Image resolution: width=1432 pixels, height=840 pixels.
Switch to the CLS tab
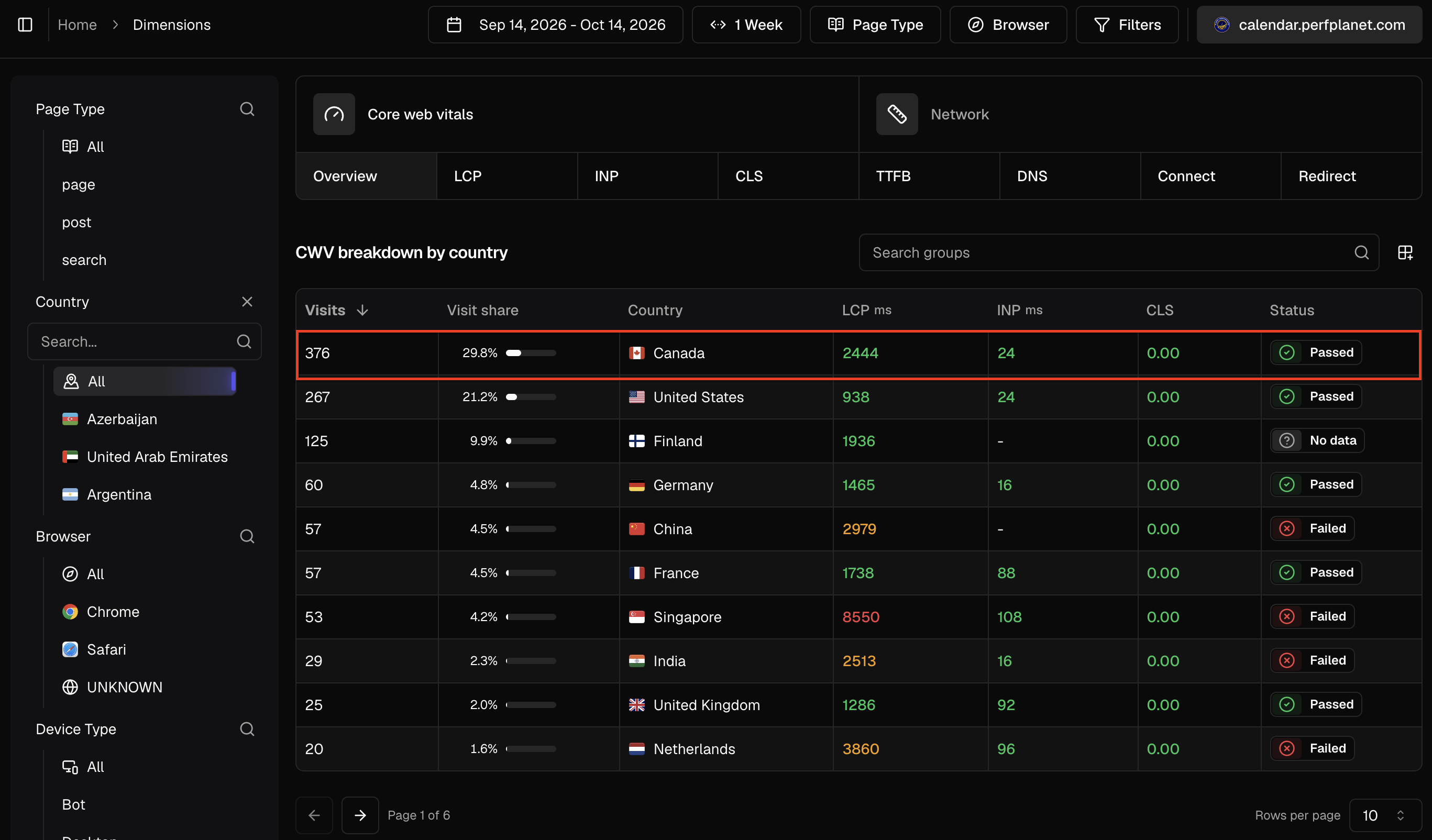tap(788, 176)
